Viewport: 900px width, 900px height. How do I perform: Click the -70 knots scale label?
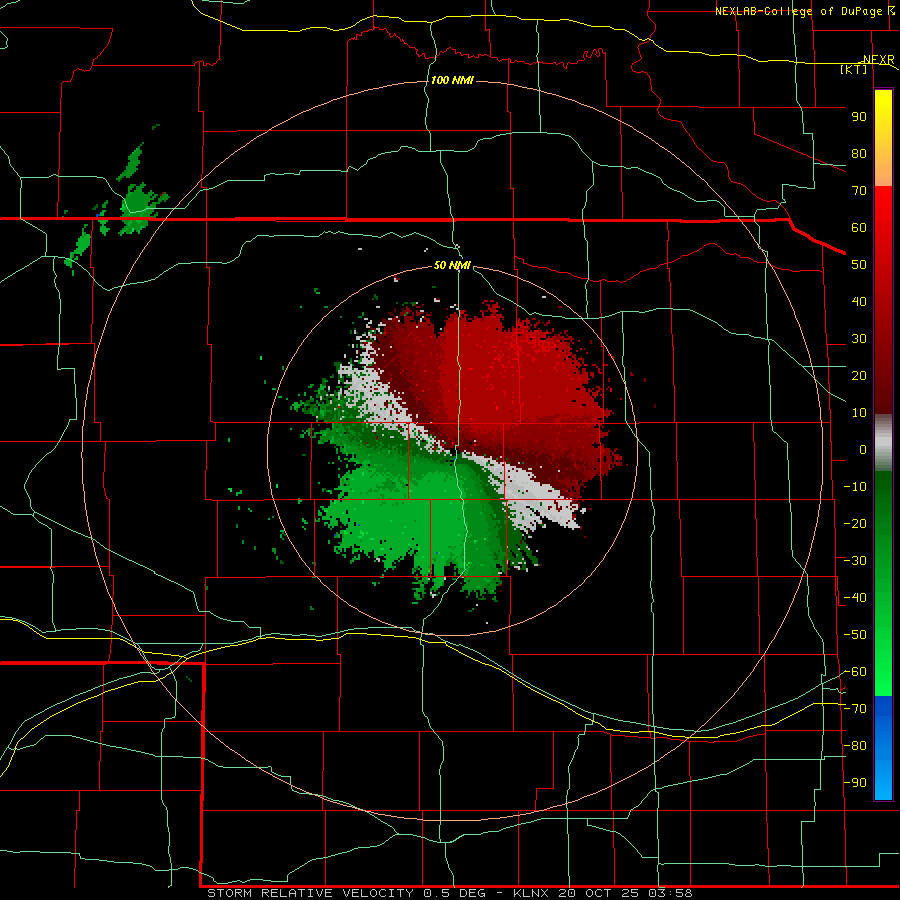coord(855,709)
